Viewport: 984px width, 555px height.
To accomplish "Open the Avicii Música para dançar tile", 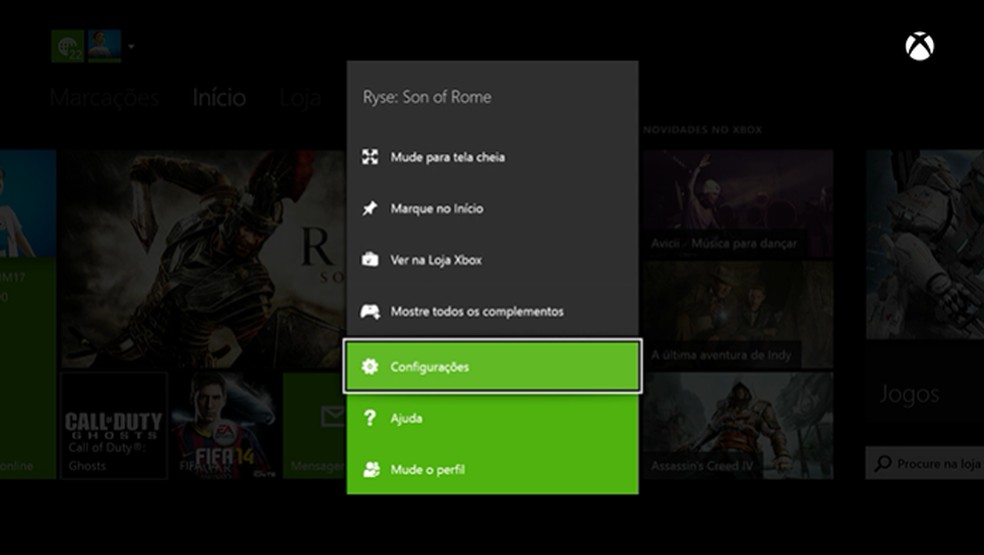I will pos(738,203).
